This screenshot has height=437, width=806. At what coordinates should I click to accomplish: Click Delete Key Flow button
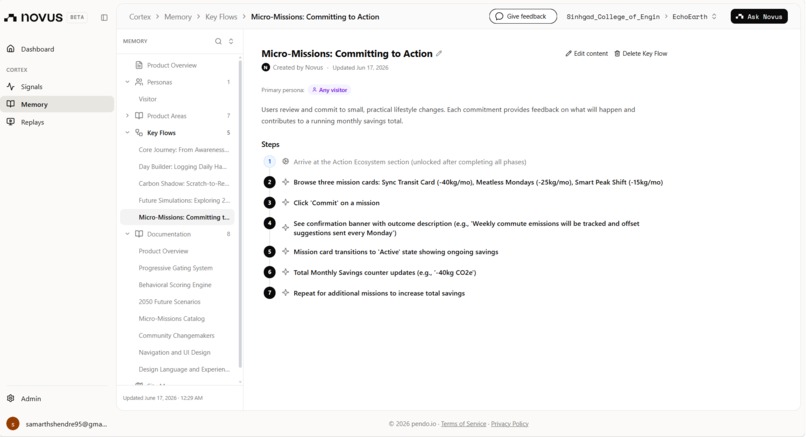(x=640, y=53)
